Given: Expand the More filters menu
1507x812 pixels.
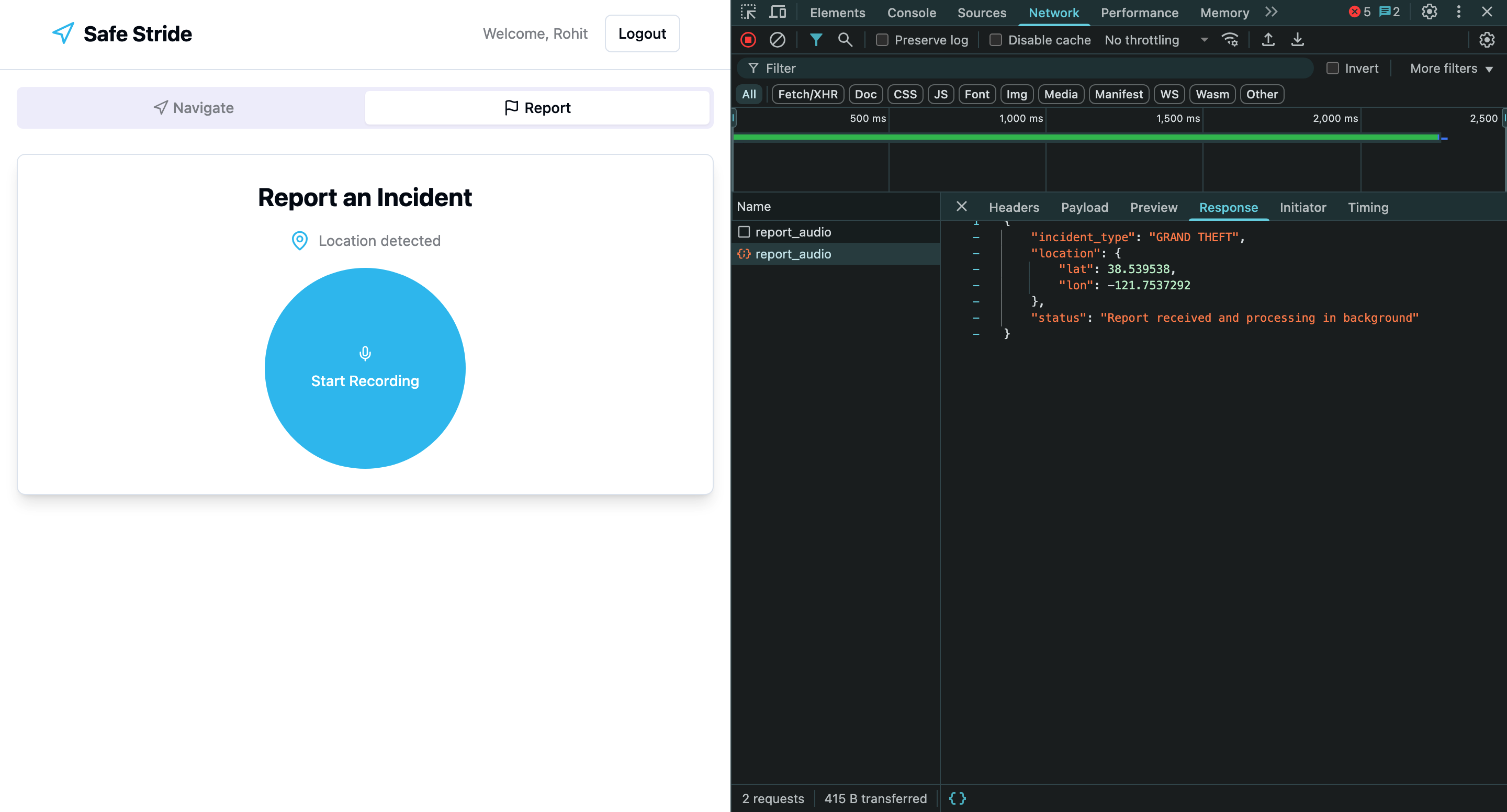Looking at the screenshot, I should pos(1451,69).
